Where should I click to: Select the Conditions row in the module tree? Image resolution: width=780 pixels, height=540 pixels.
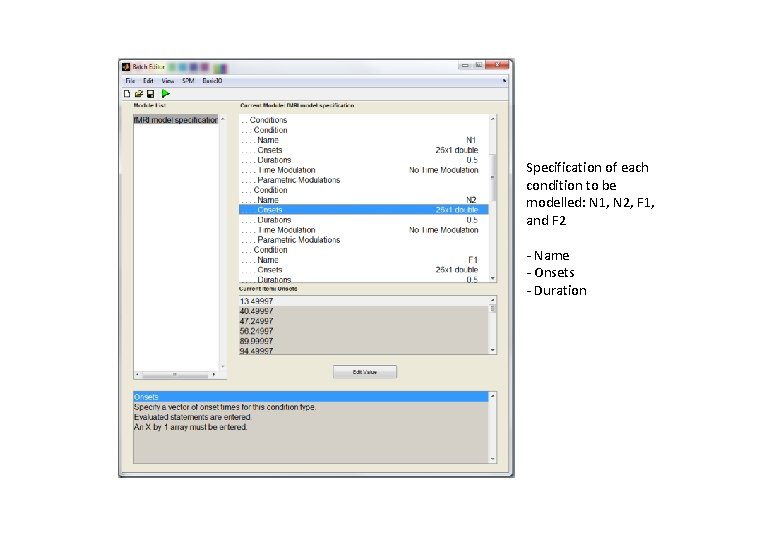(364, 120)
